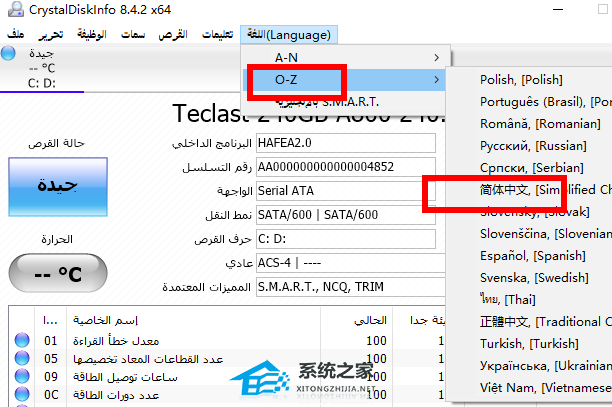Click the serial number field AA000000000000004852
Image resolution: width=612 pixels, height=407 pixels.
345,166
